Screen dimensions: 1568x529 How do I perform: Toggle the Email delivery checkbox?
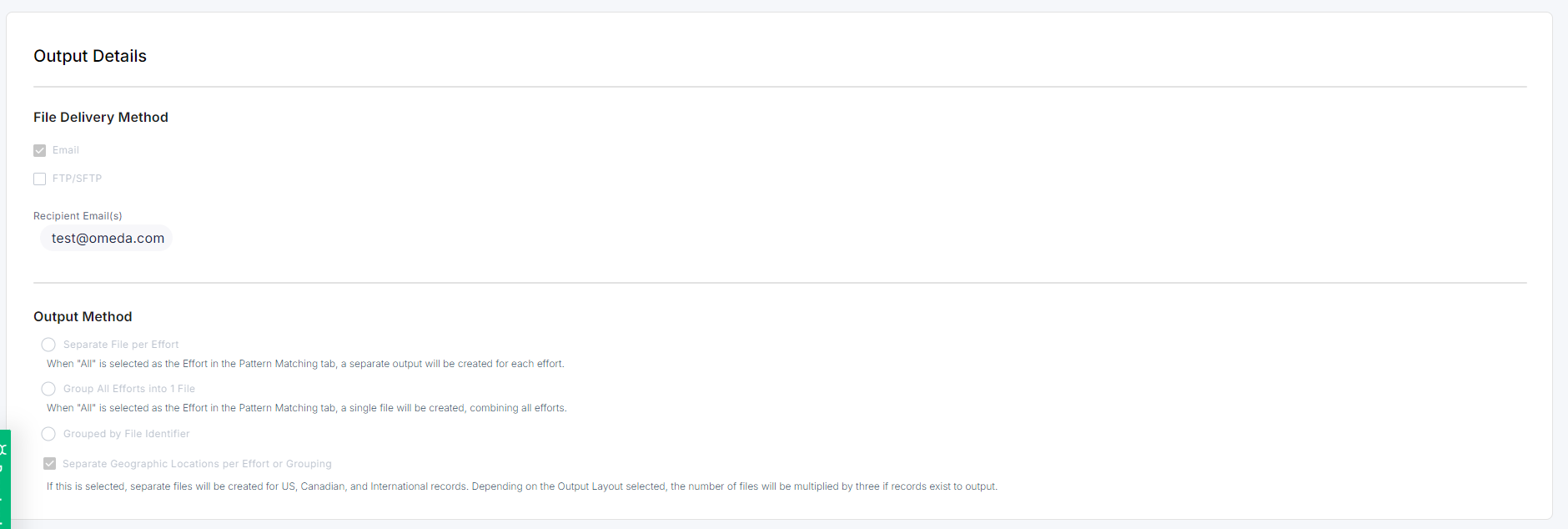coord(39,151)
